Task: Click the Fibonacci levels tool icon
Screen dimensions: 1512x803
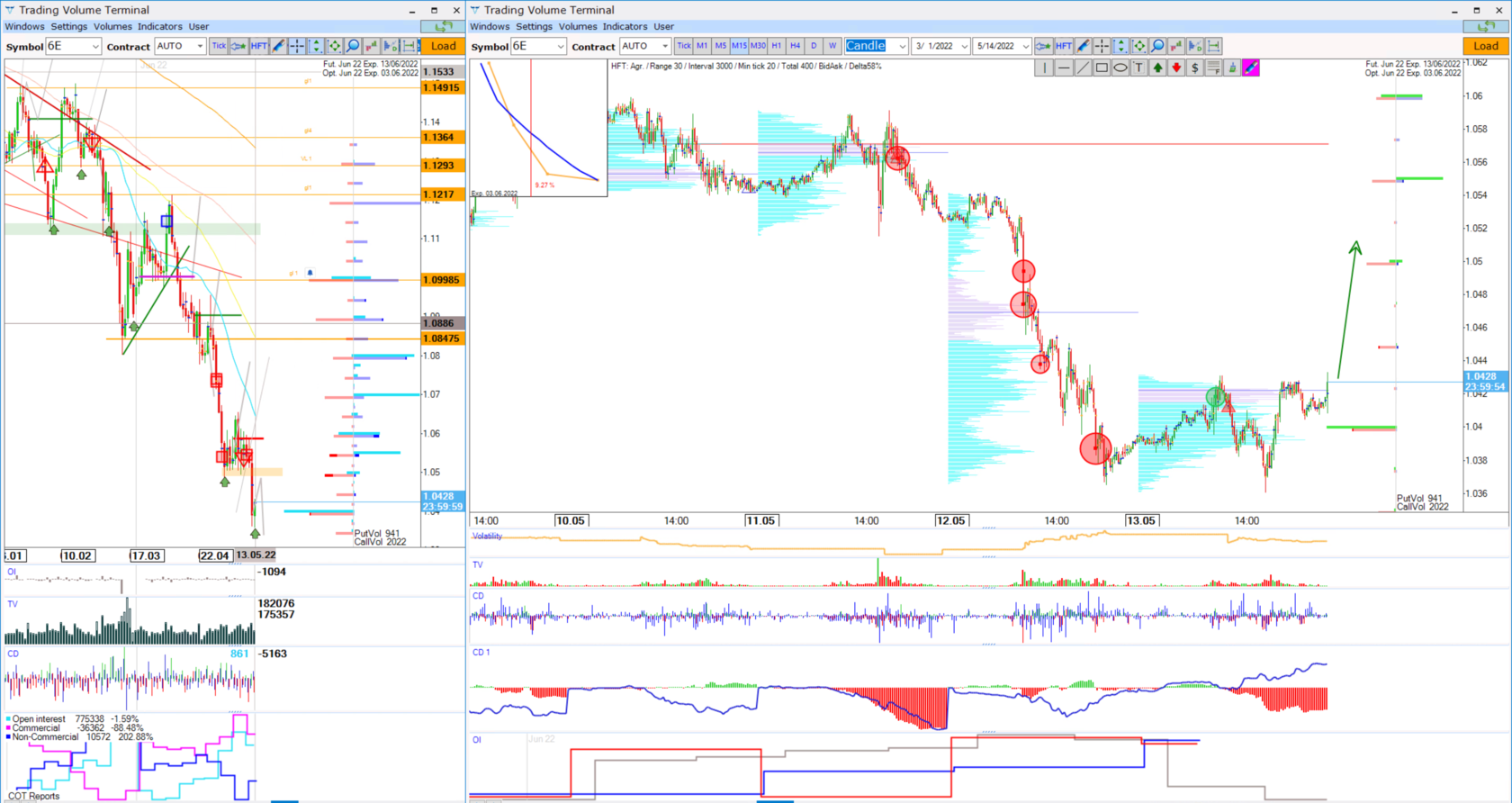Action: 1214,68
